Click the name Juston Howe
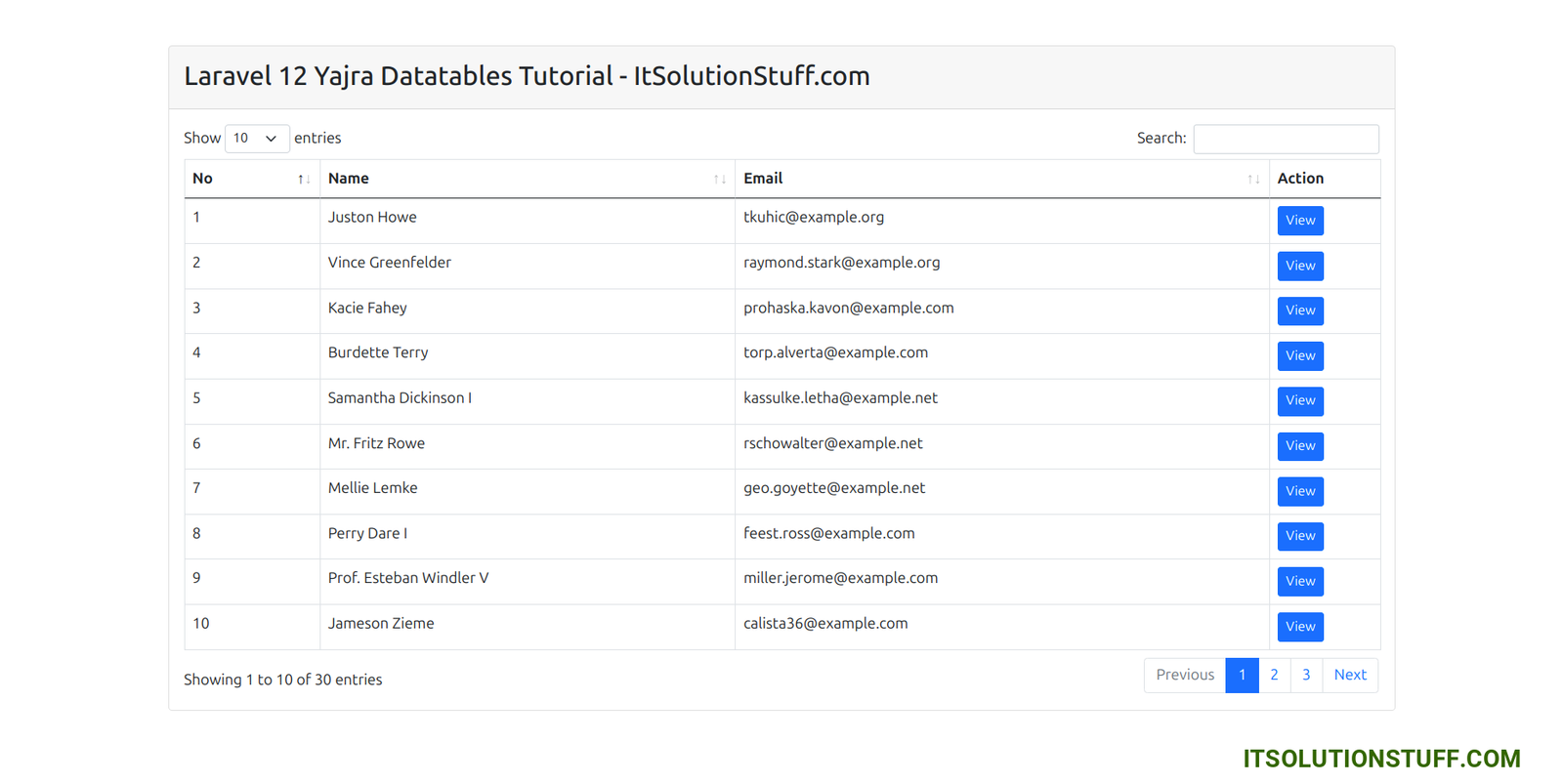The height and width of the screenshot is (784, 1563). pos(372,218)
